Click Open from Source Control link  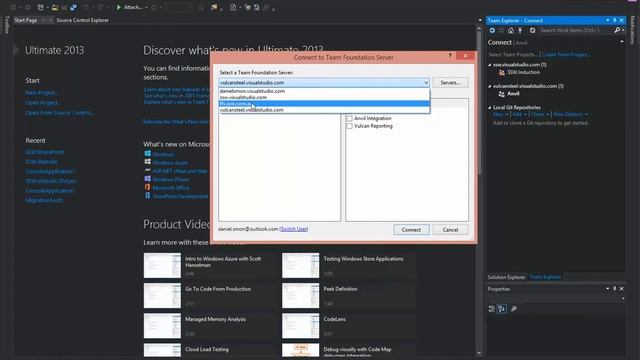[60, 113]
